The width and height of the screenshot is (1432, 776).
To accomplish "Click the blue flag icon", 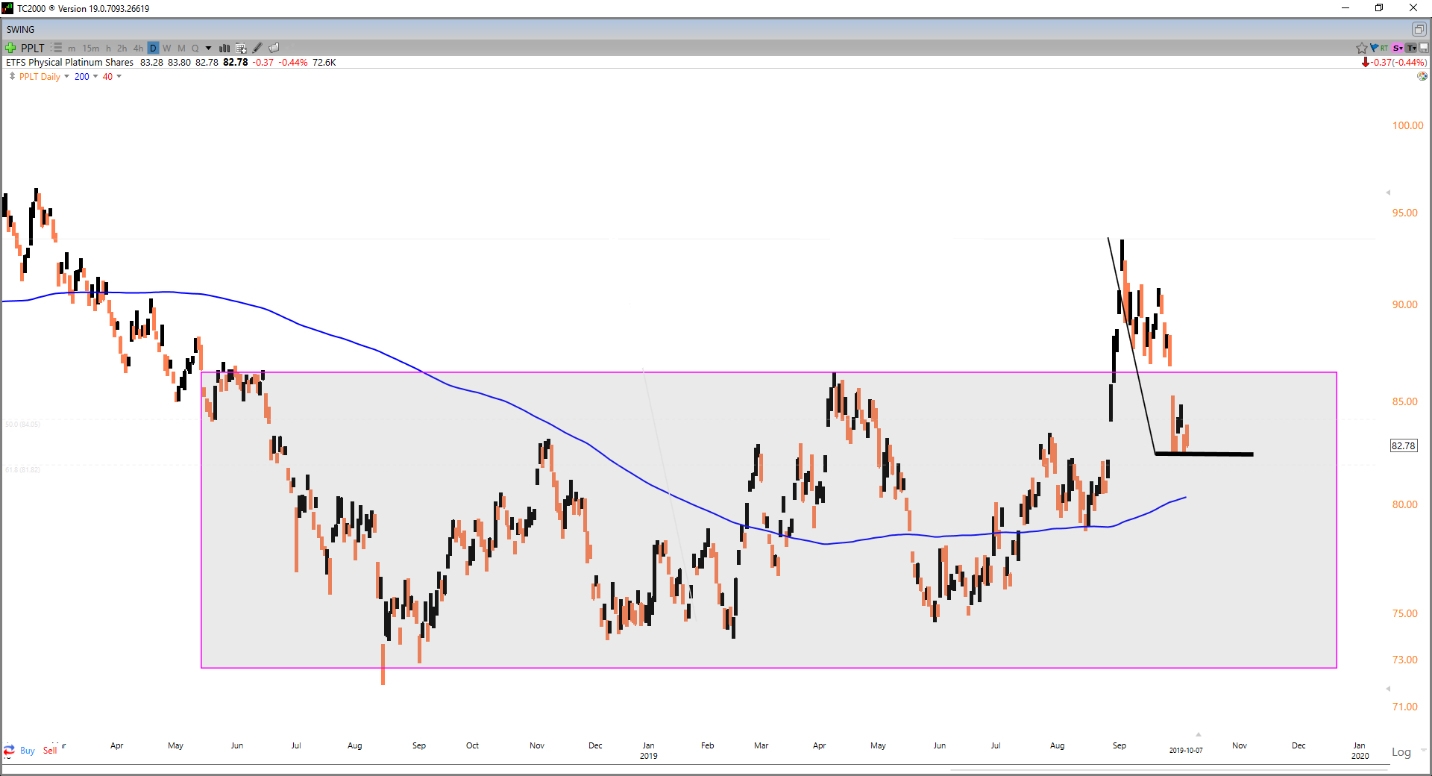I will pyautogui.click(x=1375, y=48).
